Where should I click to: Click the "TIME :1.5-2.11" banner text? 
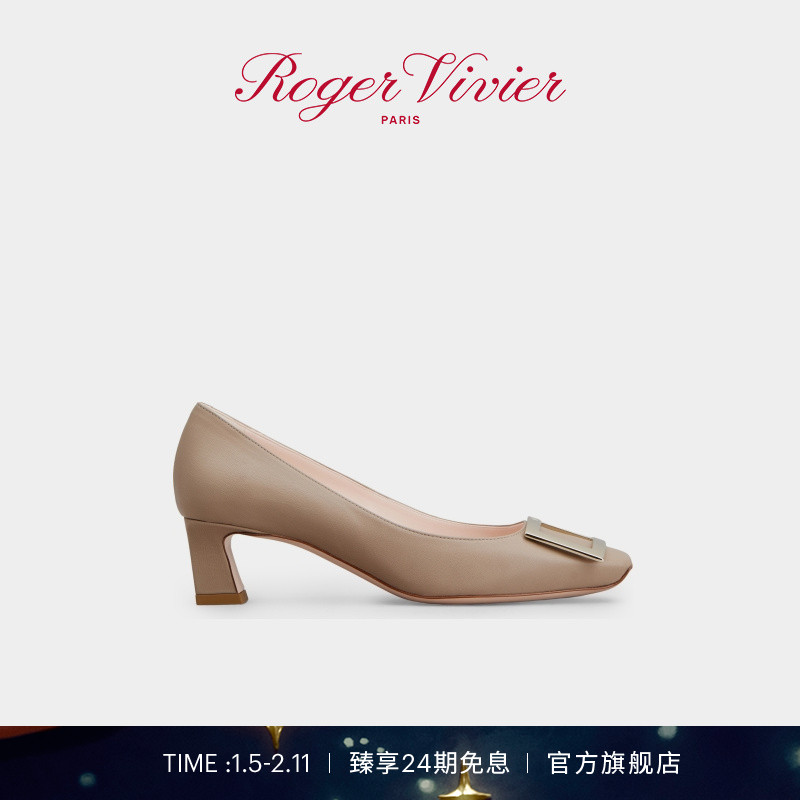237,763
